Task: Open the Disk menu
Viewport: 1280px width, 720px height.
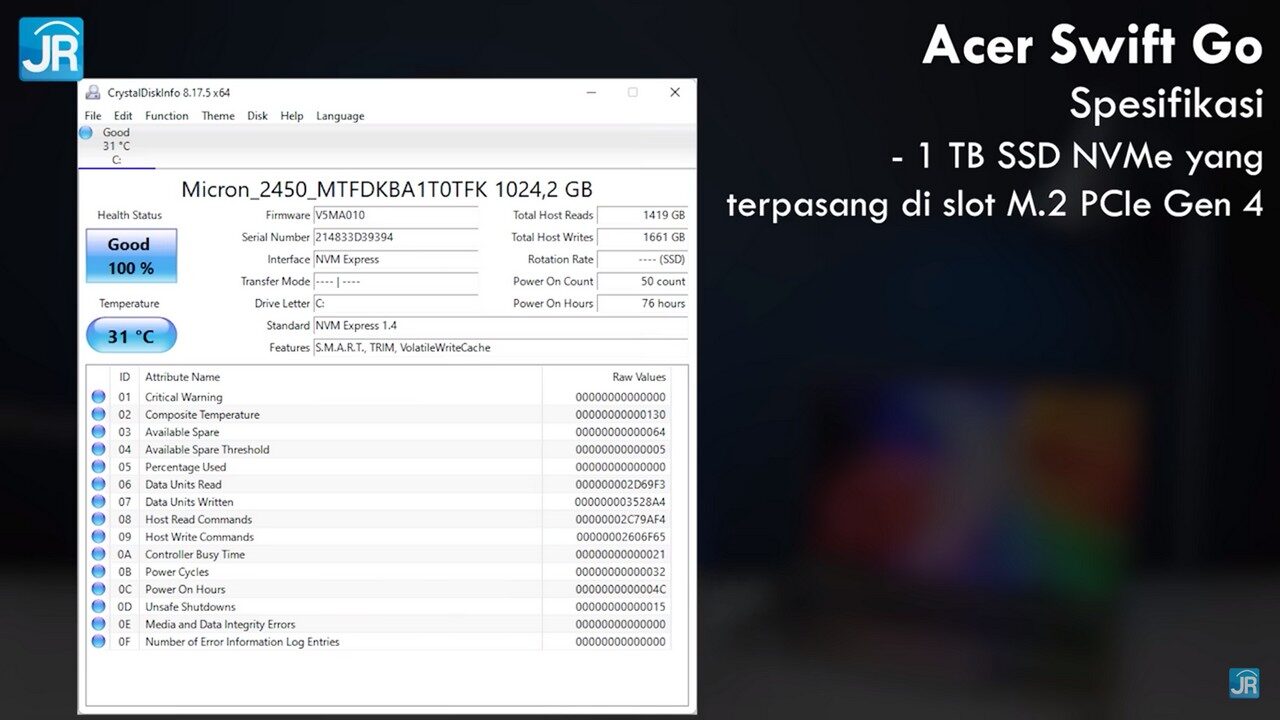Action: pos(257,116)
